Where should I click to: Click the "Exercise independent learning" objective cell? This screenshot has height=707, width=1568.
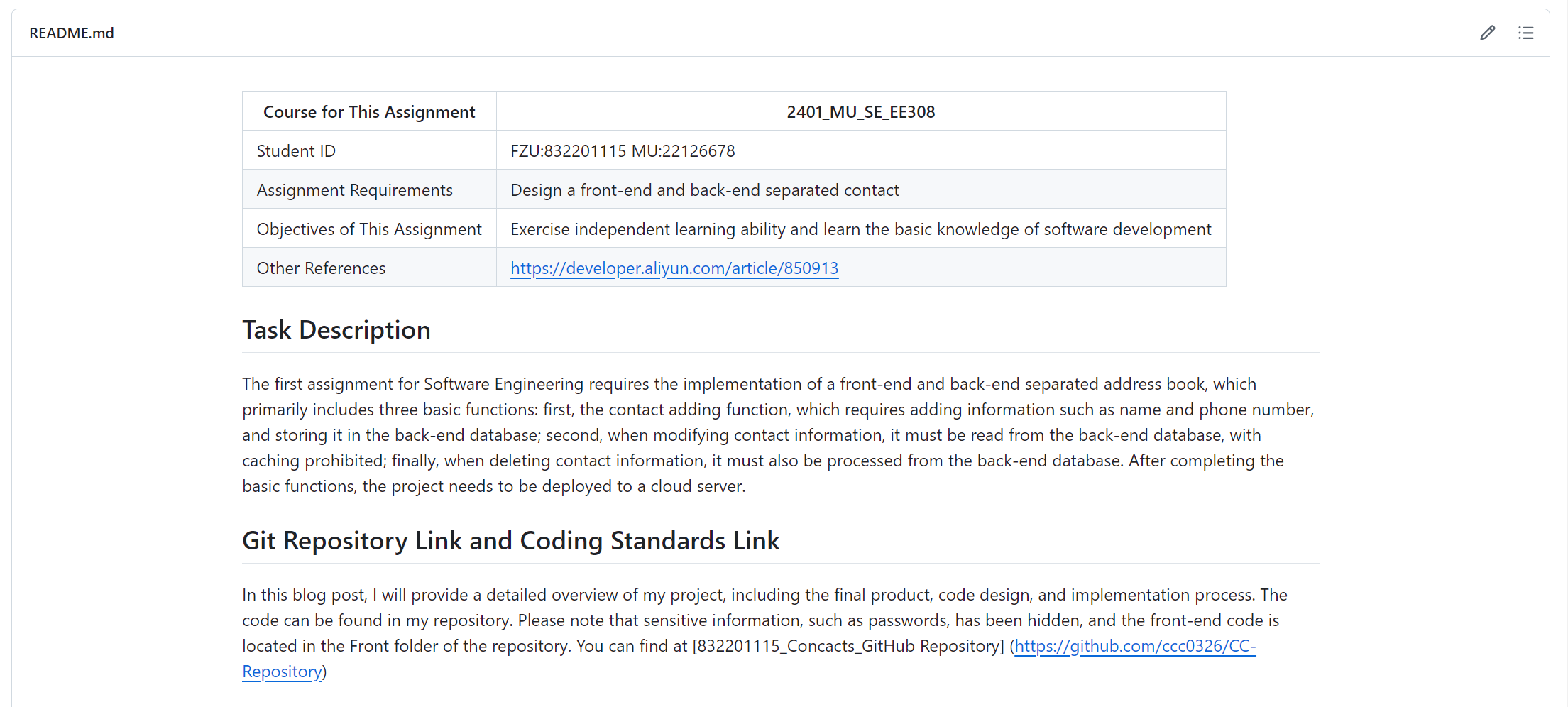click(x=860, y=229)
